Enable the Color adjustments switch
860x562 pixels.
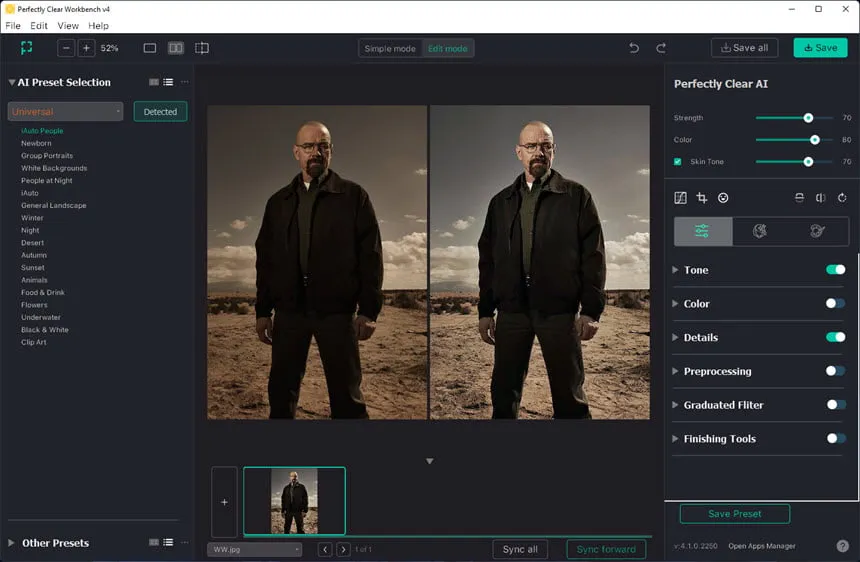(835, 303)
